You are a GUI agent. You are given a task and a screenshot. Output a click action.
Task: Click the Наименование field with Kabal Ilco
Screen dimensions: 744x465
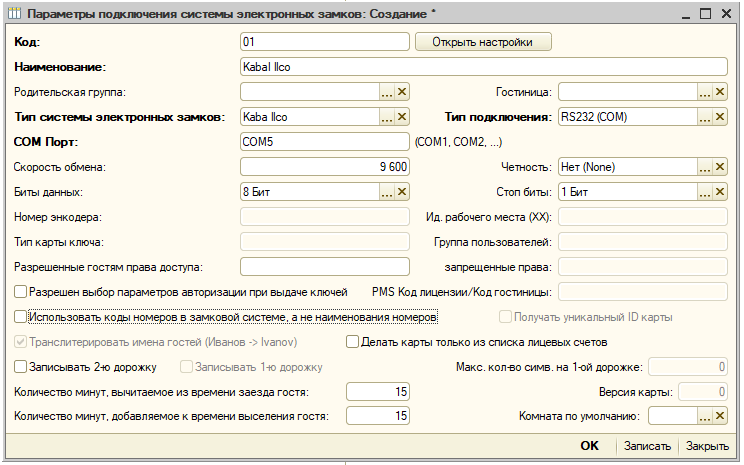click(x=484, y=67)
